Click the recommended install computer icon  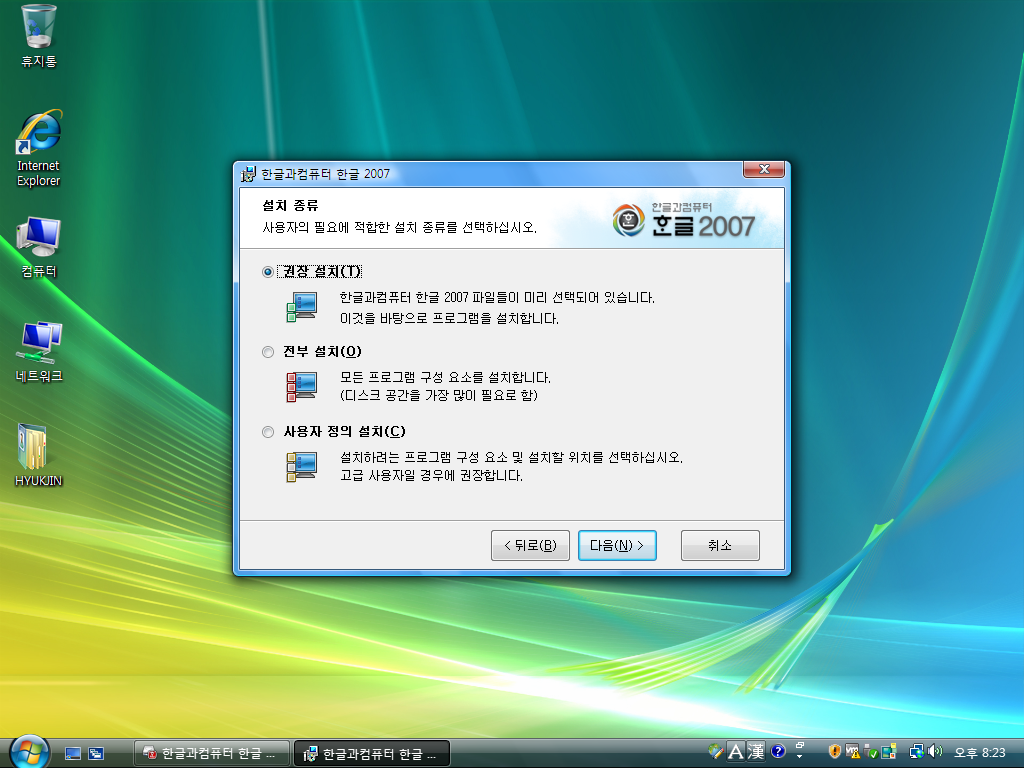tap(302, 307)
